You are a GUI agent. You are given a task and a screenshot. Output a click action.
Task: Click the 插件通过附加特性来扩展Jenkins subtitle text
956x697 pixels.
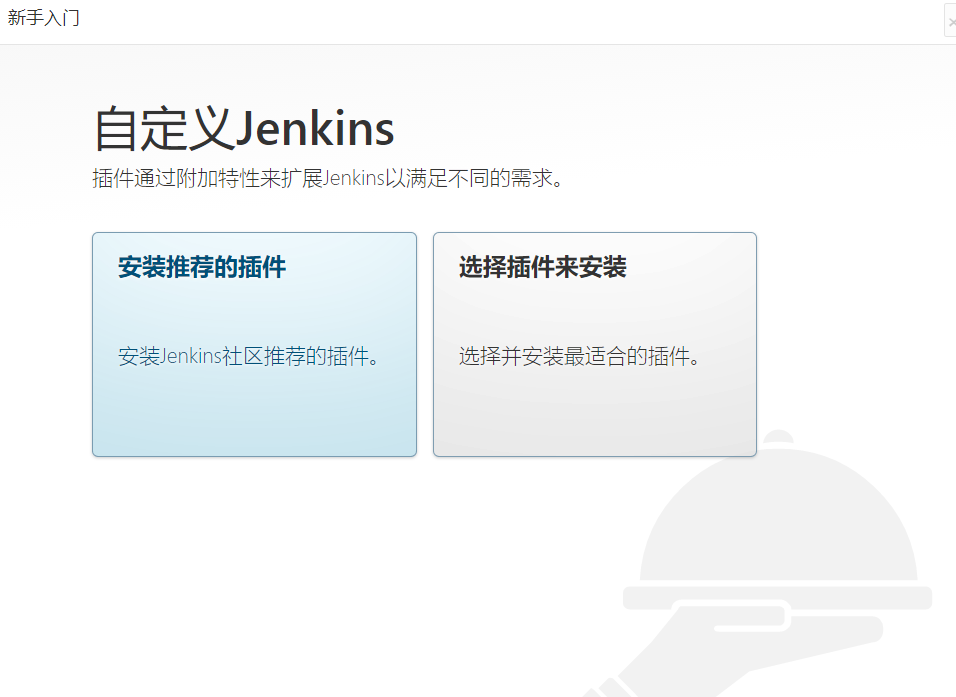pos(328,178)
